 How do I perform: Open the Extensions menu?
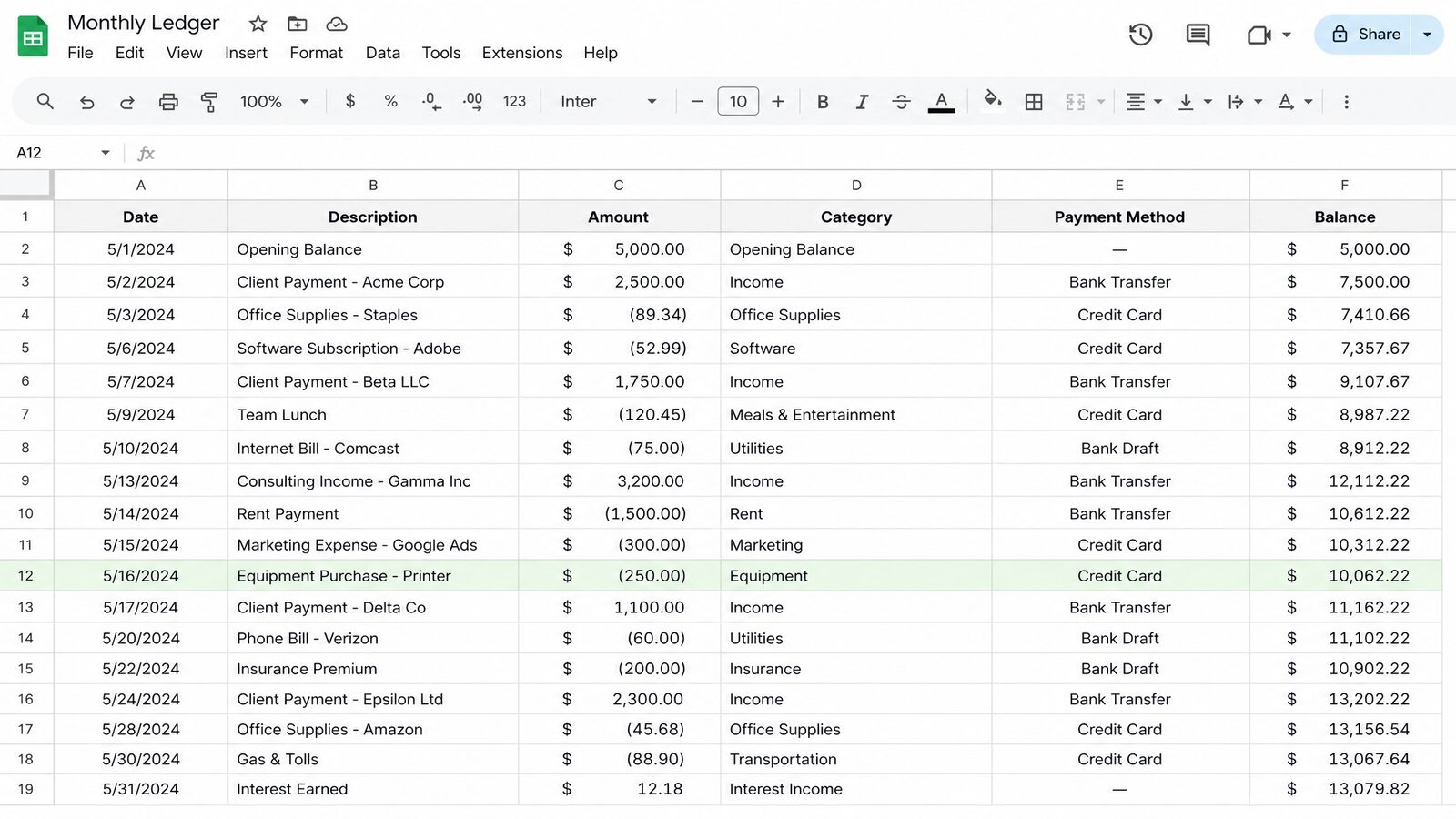522,53
